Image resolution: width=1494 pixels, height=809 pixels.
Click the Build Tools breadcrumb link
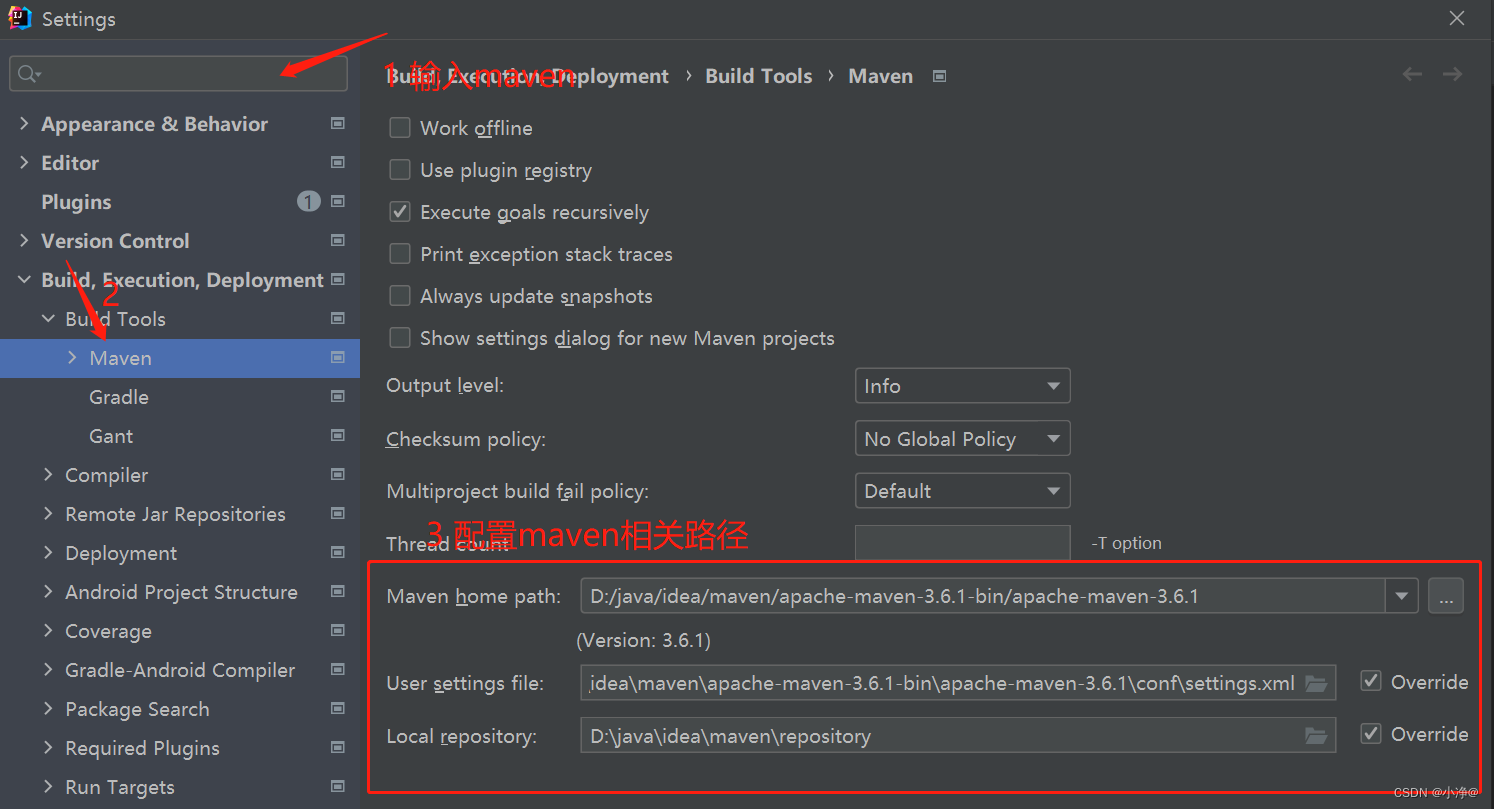(x=759, y=76)
